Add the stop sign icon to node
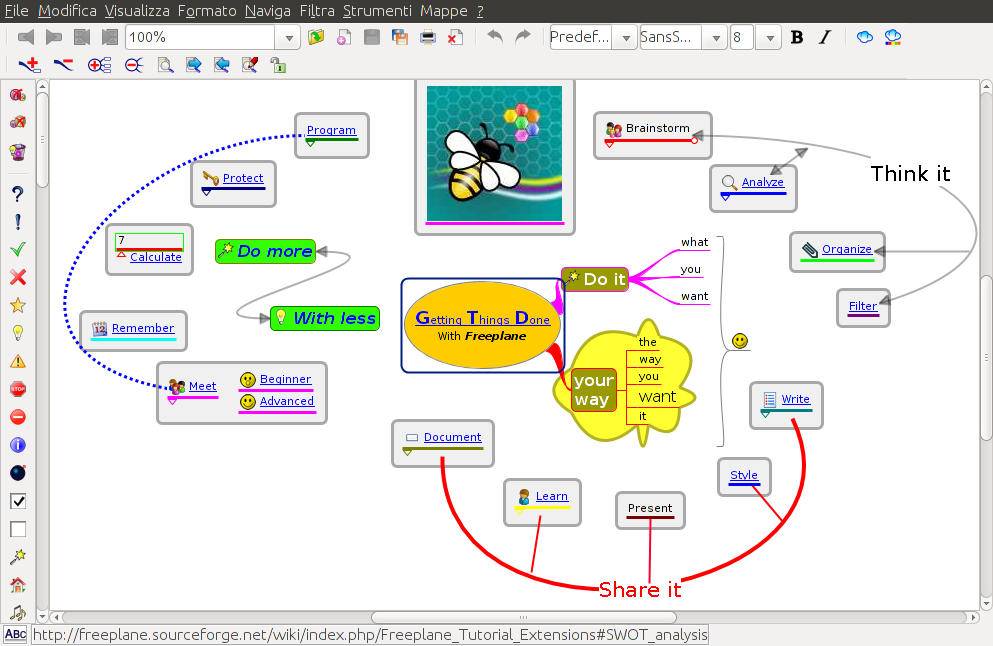Viewport: 993px width, 646px height. coord(18,389)
